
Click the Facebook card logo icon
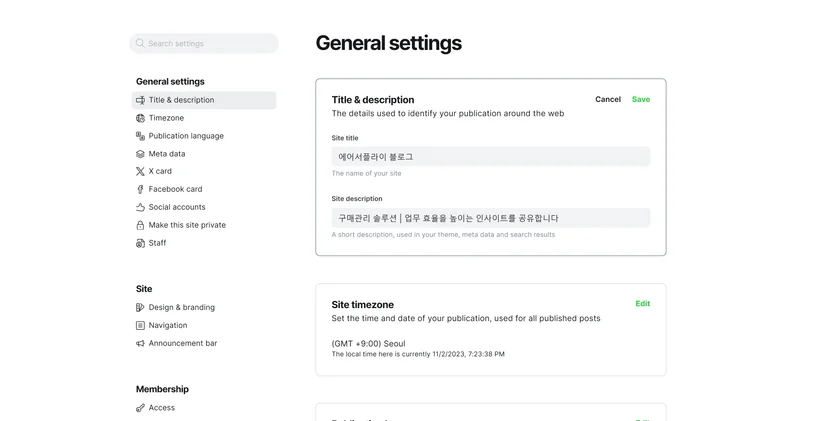click(x=140, y=190)
